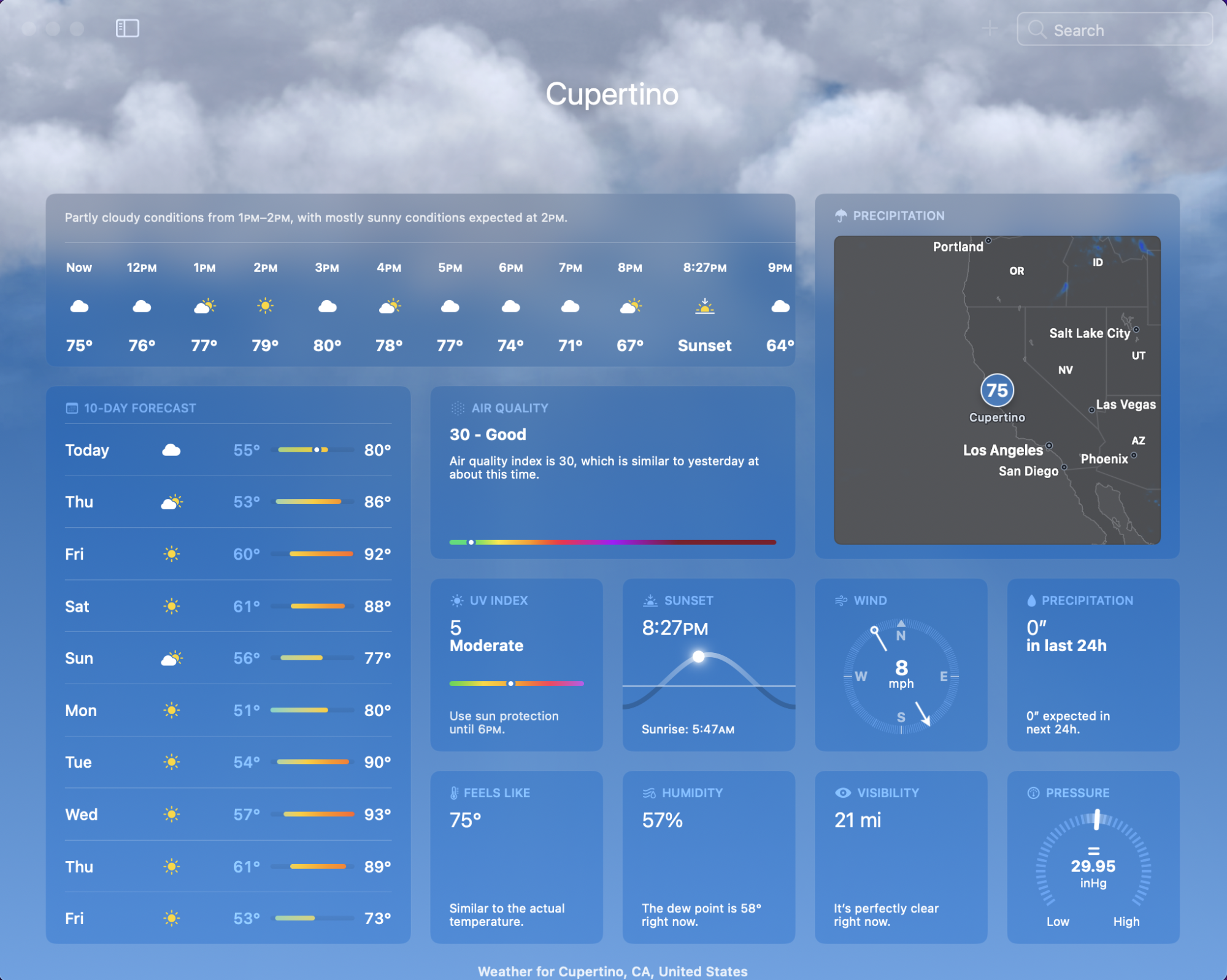This screenshot has width=1227, height=980.
Task: Select Friday's forecast row showing 92°
Action: coord(227,554)
